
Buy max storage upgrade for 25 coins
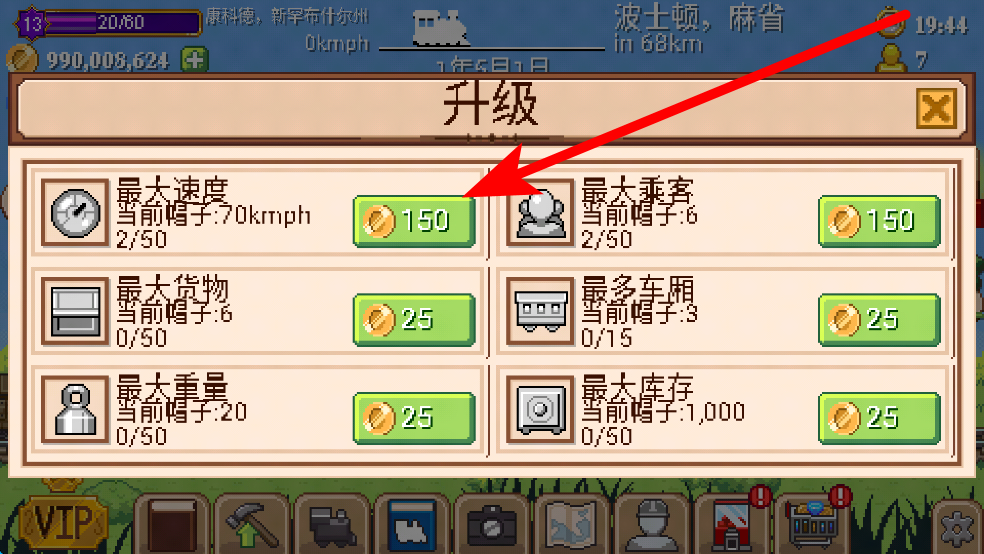click(879, 418)
